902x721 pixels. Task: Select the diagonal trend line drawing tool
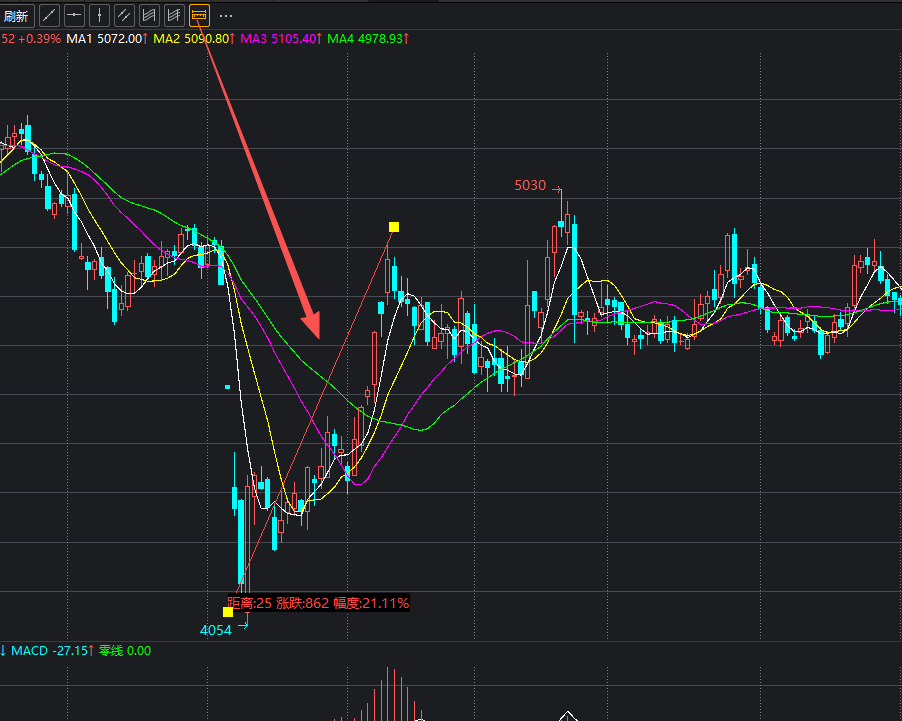tap(49, 15)
